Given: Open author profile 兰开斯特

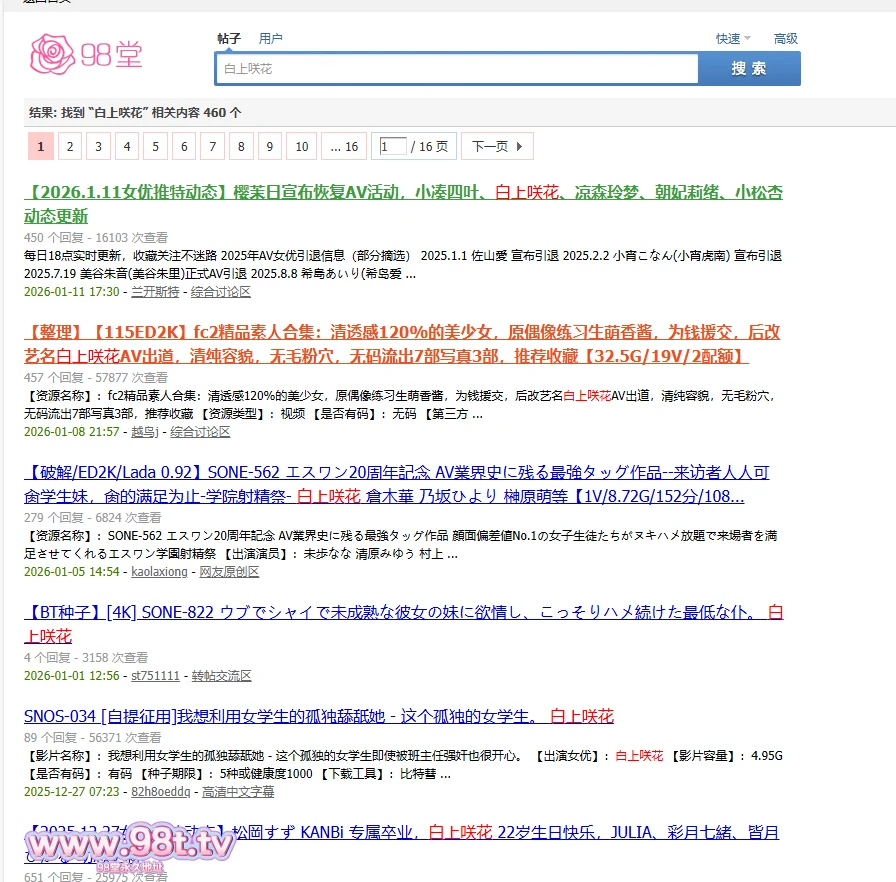Looking at the screenshot, I should tap(155, 292).
